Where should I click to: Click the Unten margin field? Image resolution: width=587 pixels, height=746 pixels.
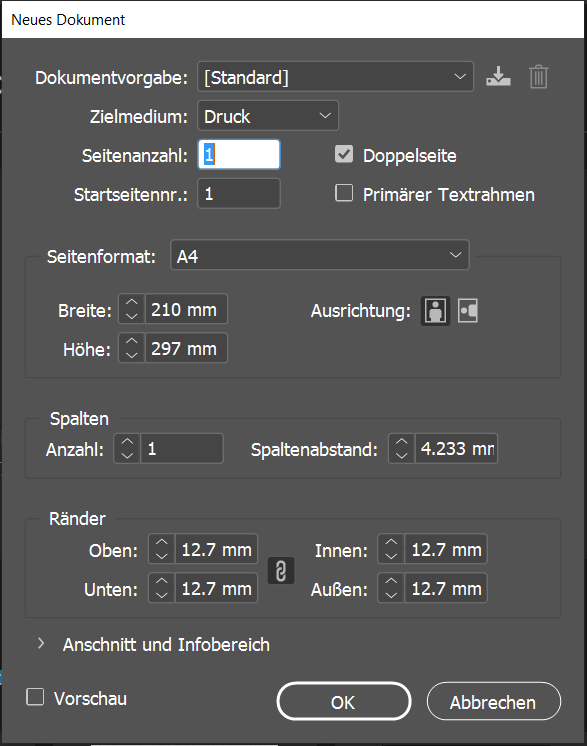coord(216,589)
